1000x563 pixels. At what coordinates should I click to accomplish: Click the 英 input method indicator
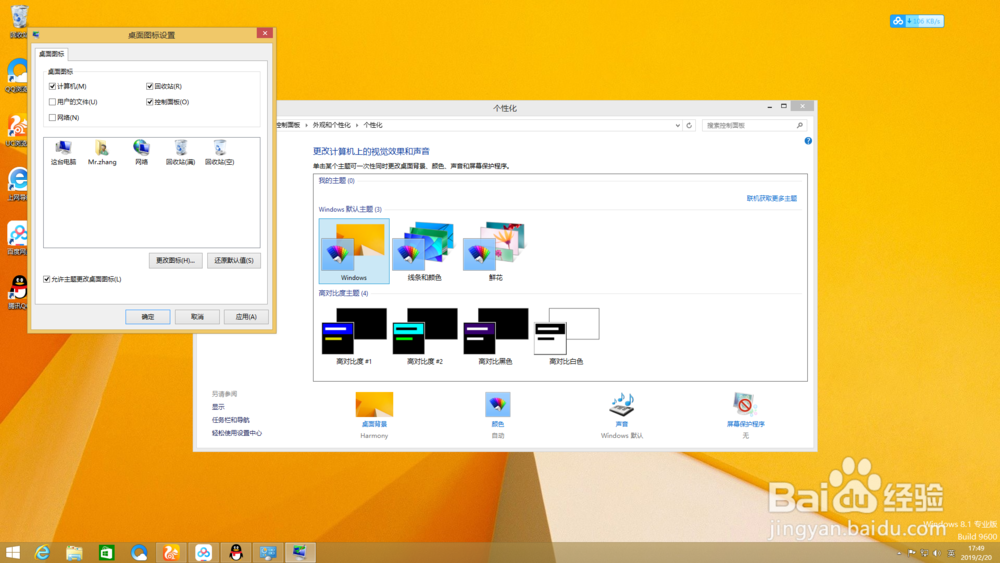[x=951, y=553]
